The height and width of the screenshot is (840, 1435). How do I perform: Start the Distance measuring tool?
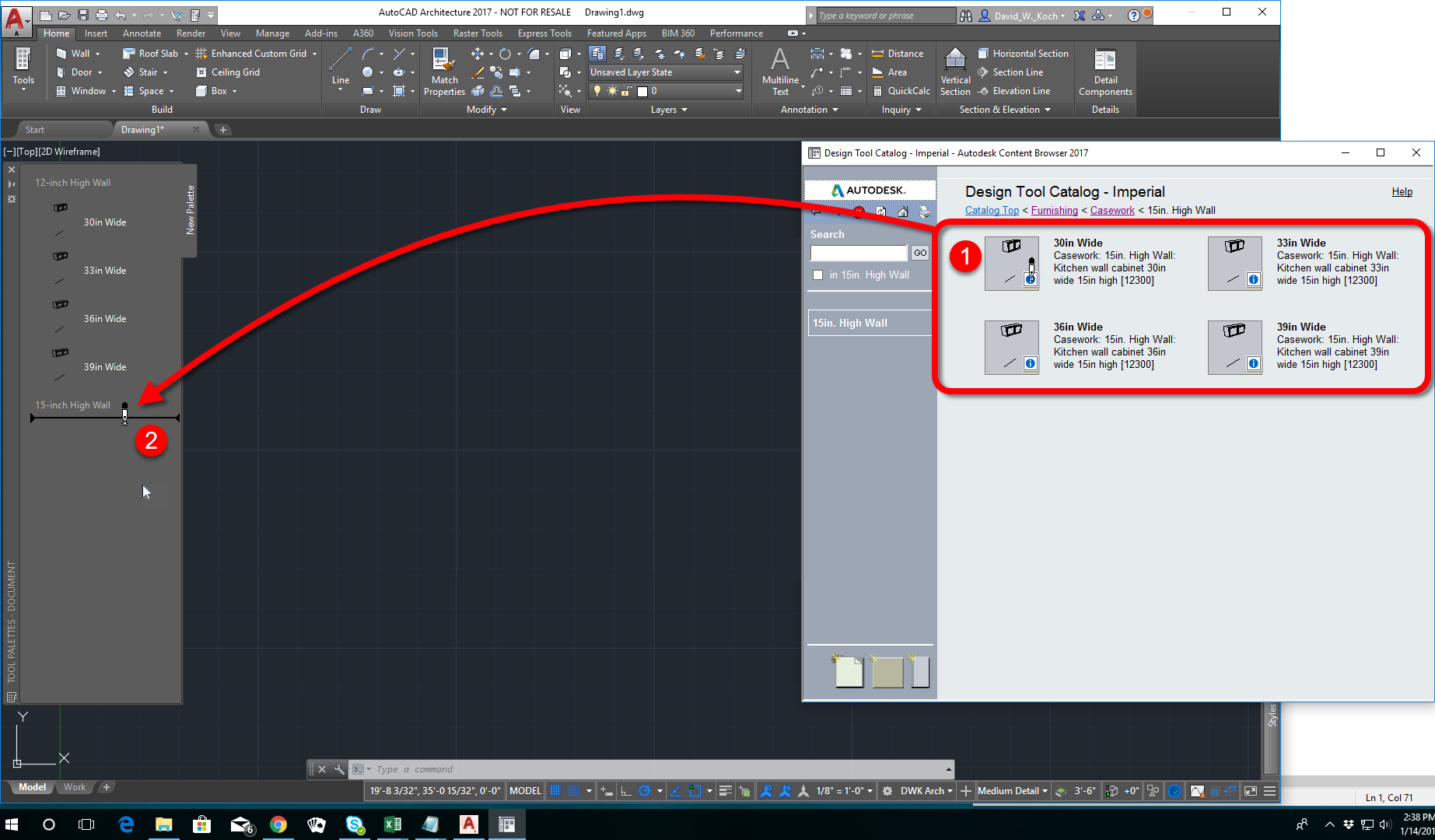(898, 54)
